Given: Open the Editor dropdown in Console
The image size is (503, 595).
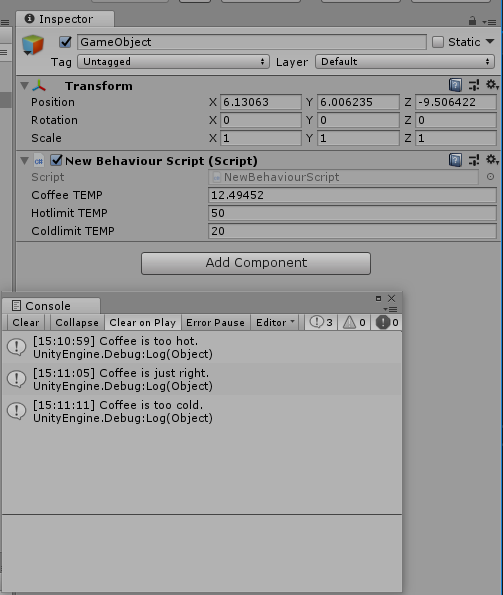Looking at the screenshot, I should [x=275, y=323].
